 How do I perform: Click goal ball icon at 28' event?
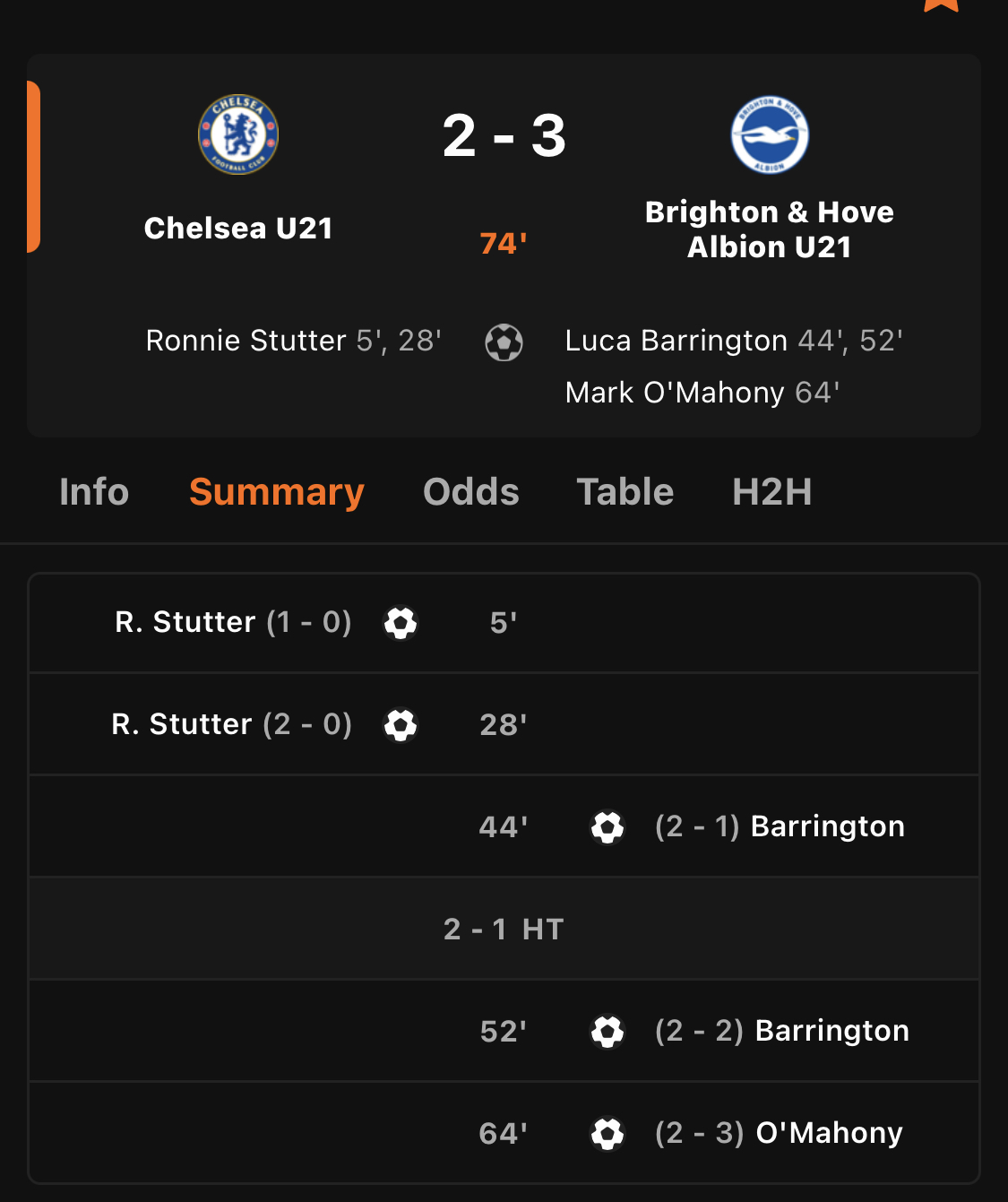[x=401, y=725]
